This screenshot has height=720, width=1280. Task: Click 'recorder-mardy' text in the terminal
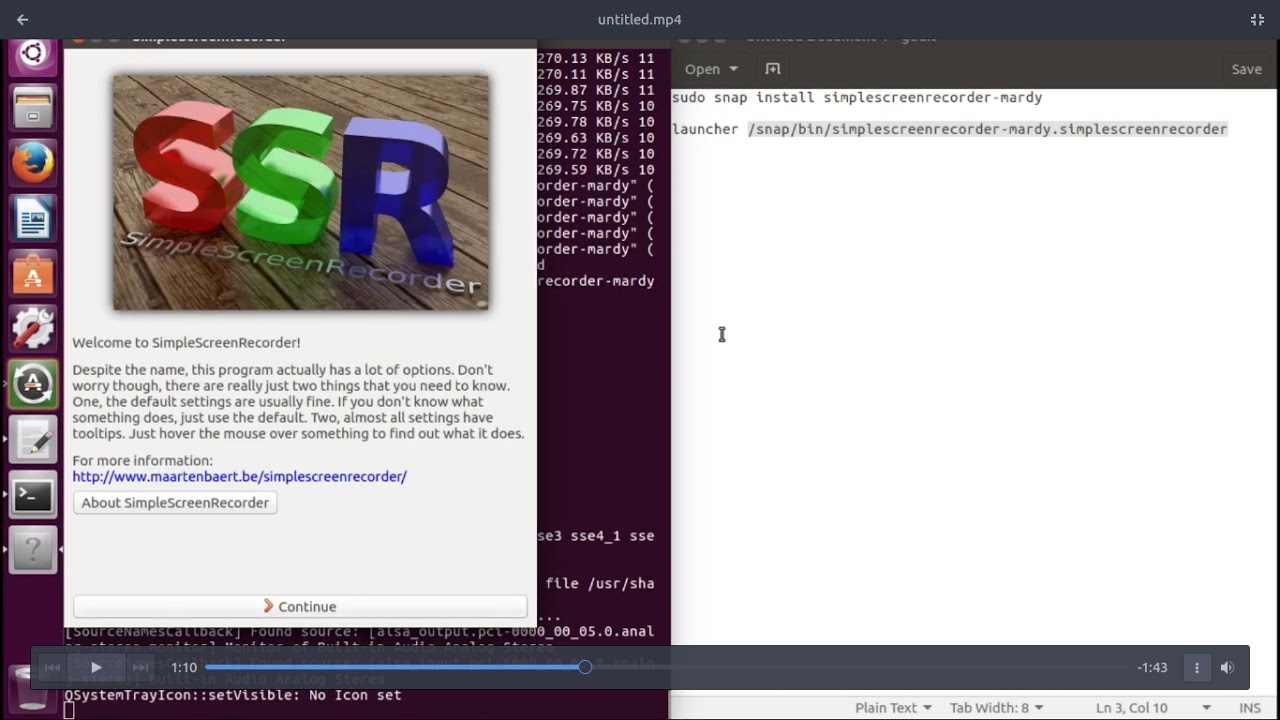(x=596, y=281)
